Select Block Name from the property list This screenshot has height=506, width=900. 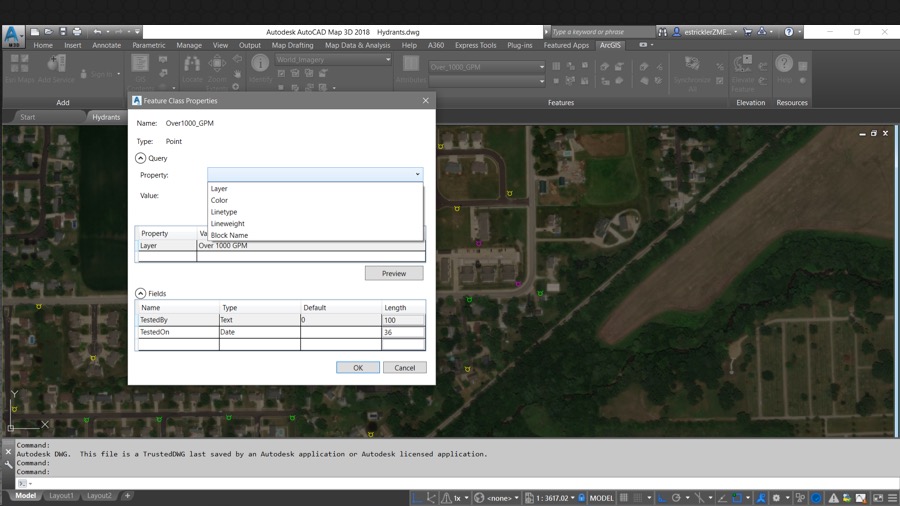(x=229, y=235)
